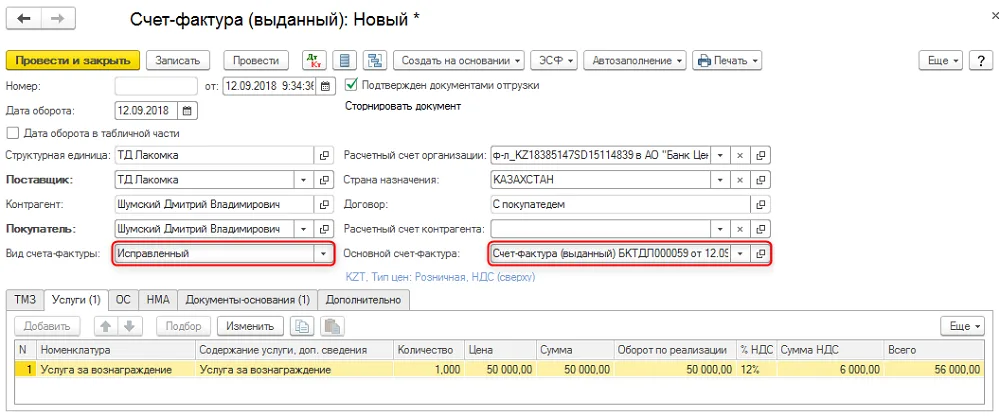
Task: Select Услуга за вознаграждение Номенклатура cell
Action: point(116,369)
